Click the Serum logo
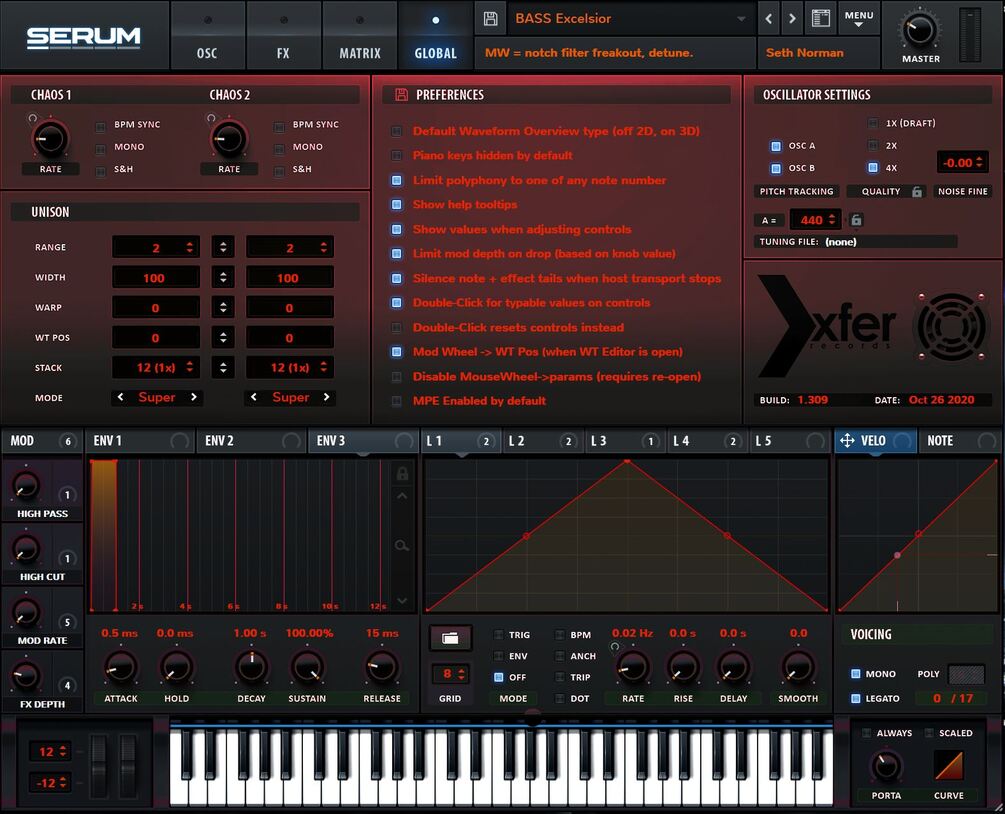The width and height of the screenshot is (1005, 814). click(83, 38)
